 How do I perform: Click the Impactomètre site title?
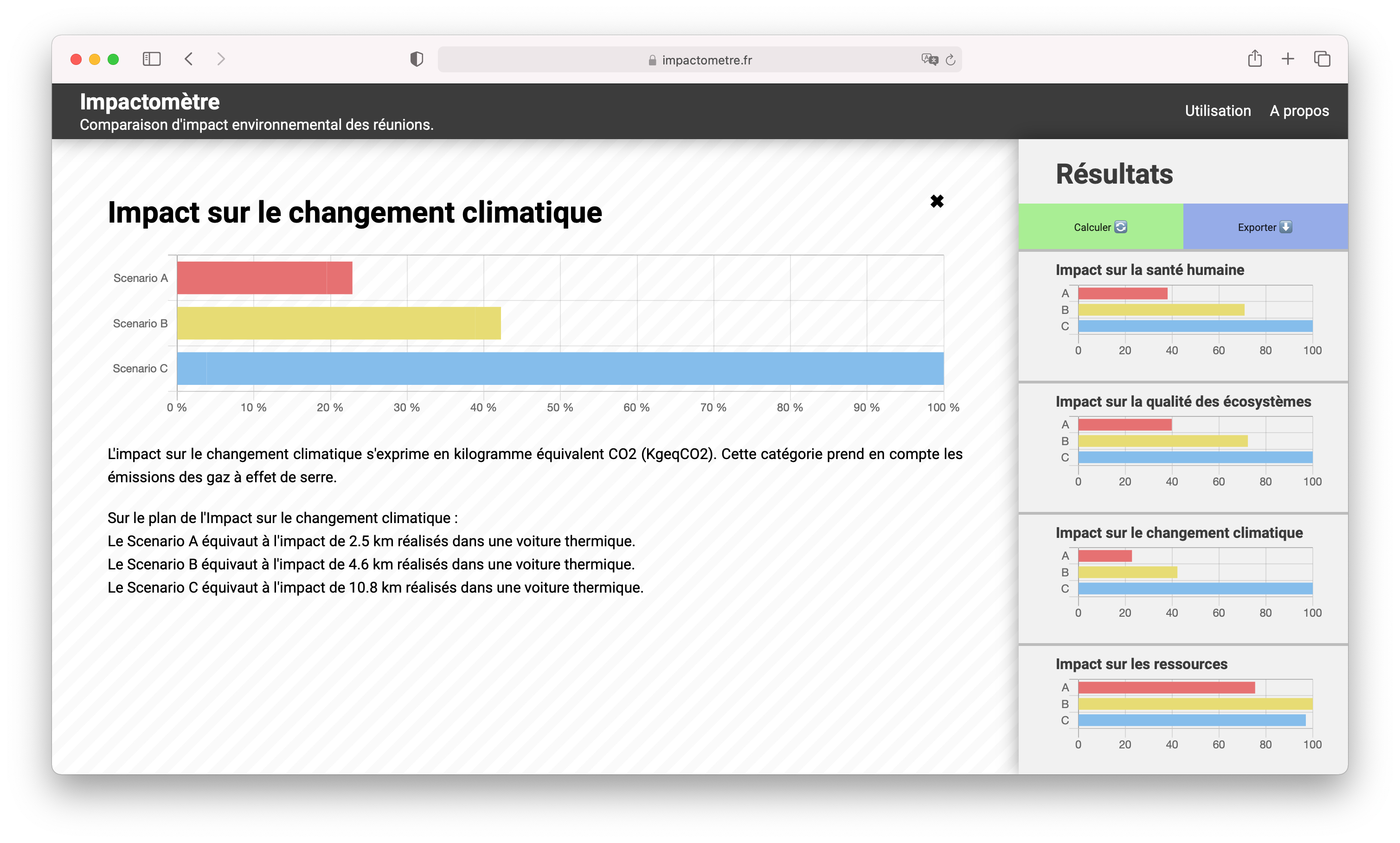point(149,102)
